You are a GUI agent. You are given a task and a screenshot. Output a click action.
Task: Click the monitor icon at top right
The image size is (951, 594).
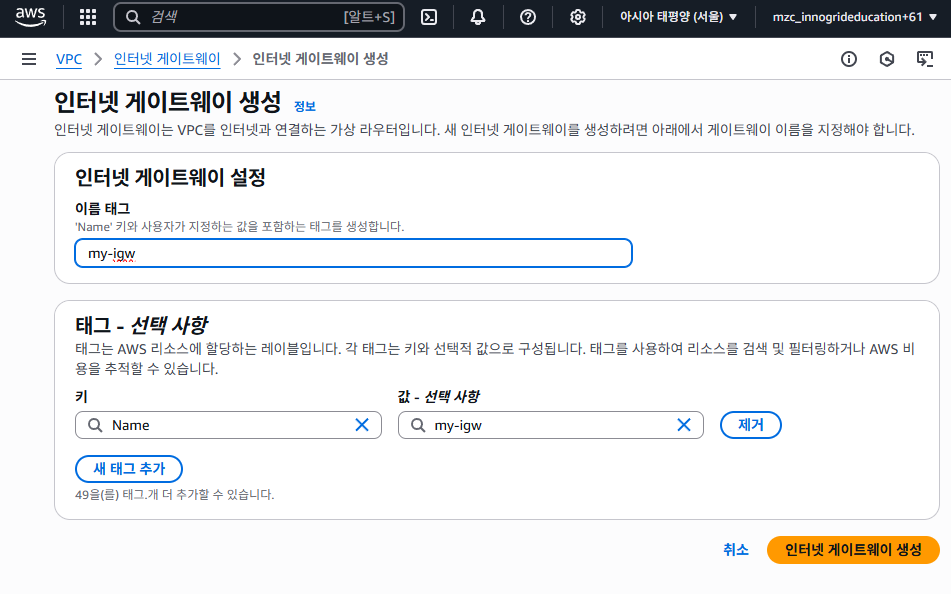pos(924,59)
